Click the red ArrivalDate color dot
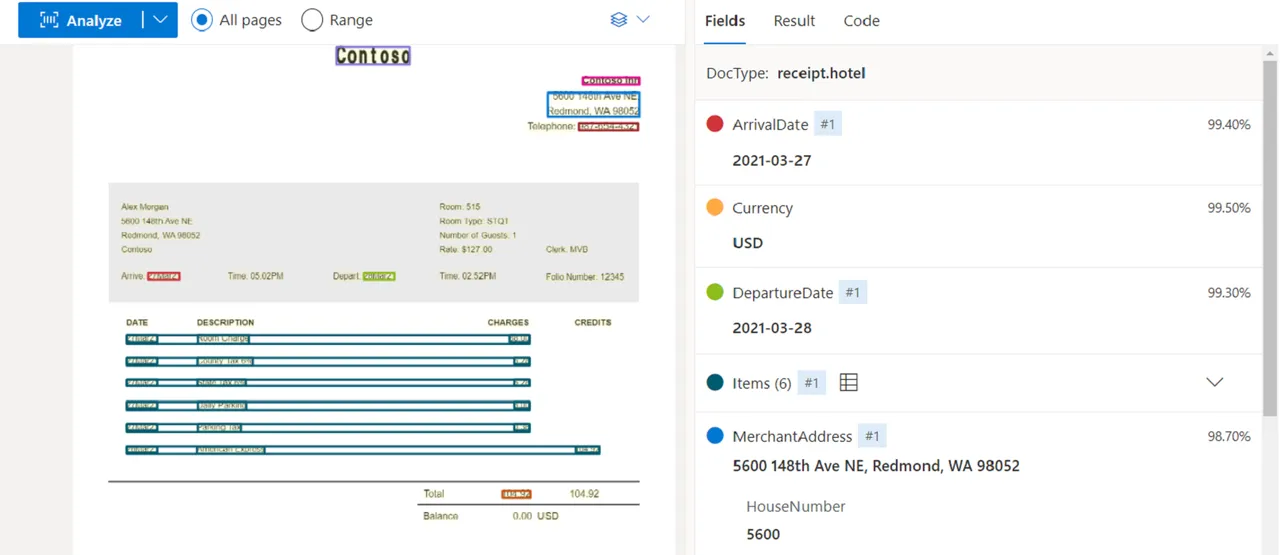Viewport: 1280px width, 555px height. tap(715, 124)
